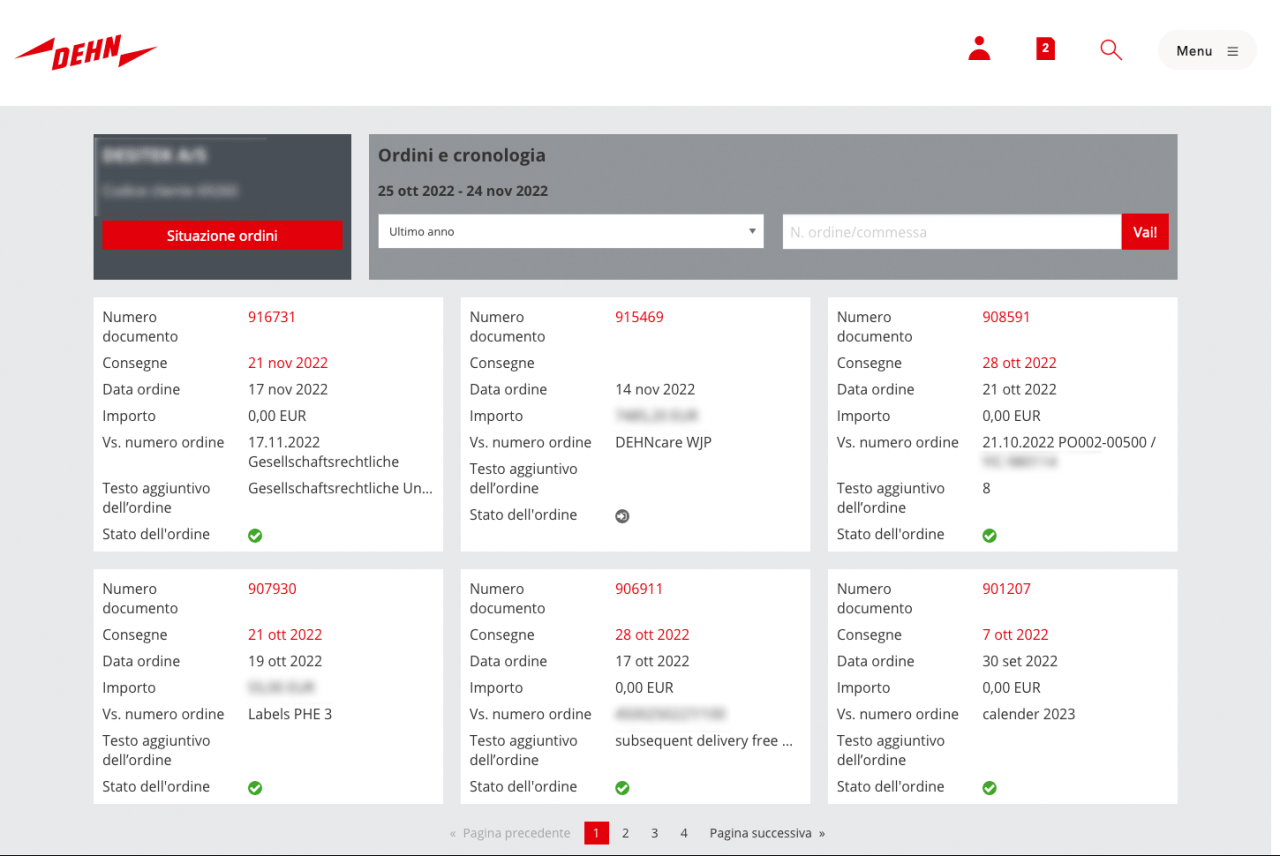Open the red notifications icon showing 2
The width and height of the screenshot is (1280, 856).
1045,49
